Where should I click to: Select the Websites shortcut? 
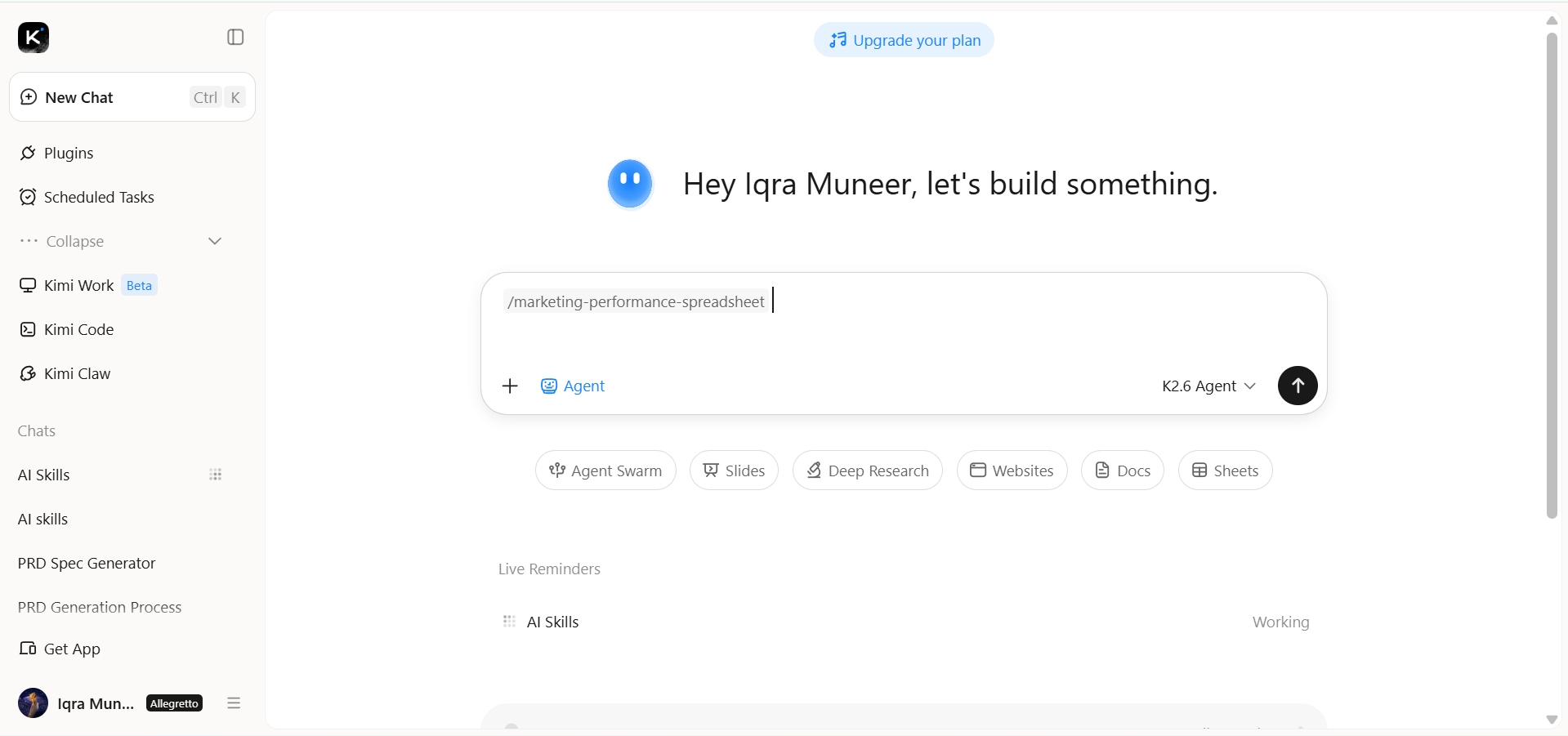tap(1012, 471)
